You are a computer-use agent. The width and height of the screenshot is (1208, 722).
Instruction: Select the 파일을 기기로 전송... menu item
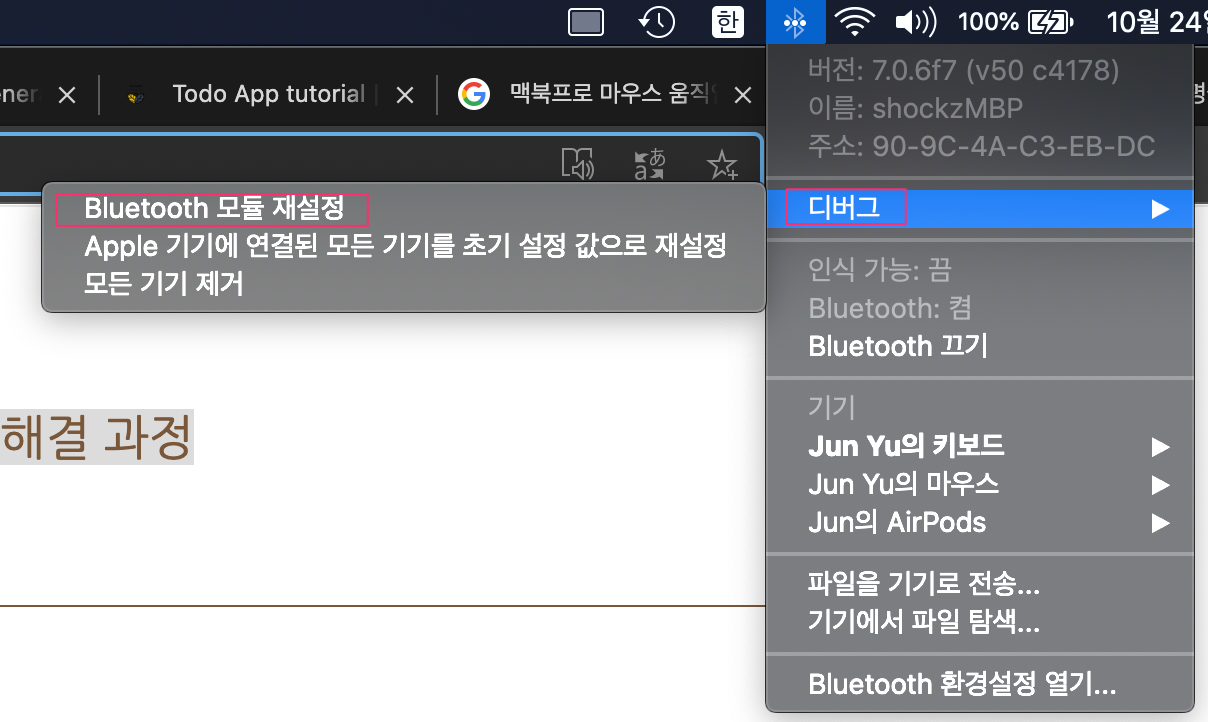tap(924, 582)
